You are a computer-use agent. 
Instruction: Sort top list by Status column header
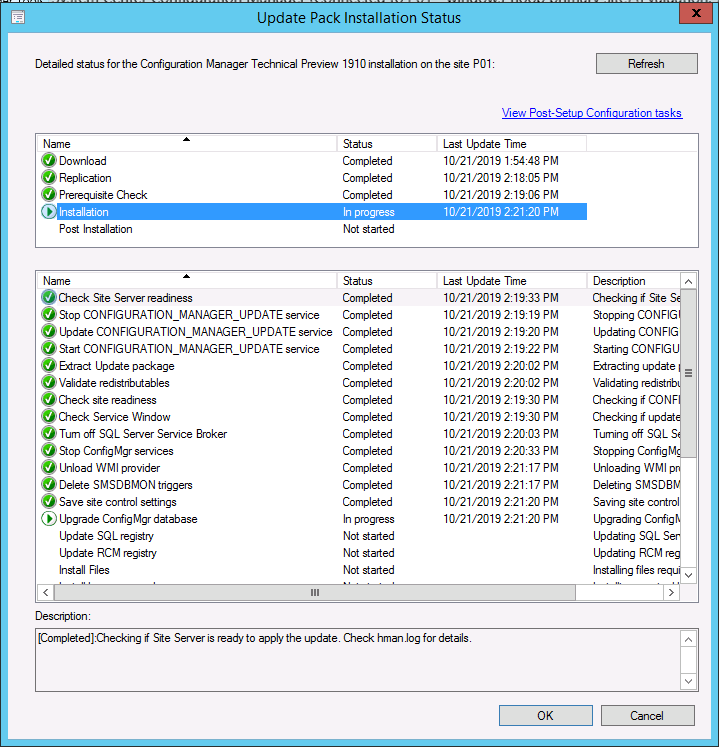pos(387,144)
